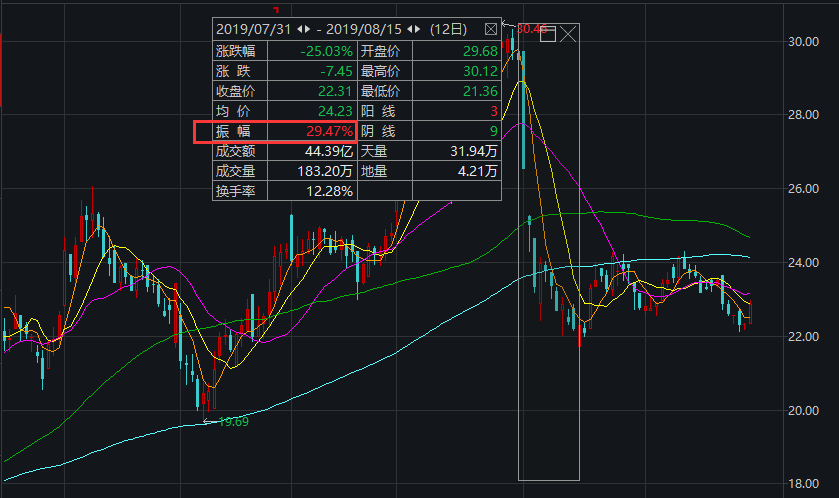Image resolution: width=839 pixels, height=498 pixels.
Task: Click the (12日) period length label
Action: [x=455, y=29]
